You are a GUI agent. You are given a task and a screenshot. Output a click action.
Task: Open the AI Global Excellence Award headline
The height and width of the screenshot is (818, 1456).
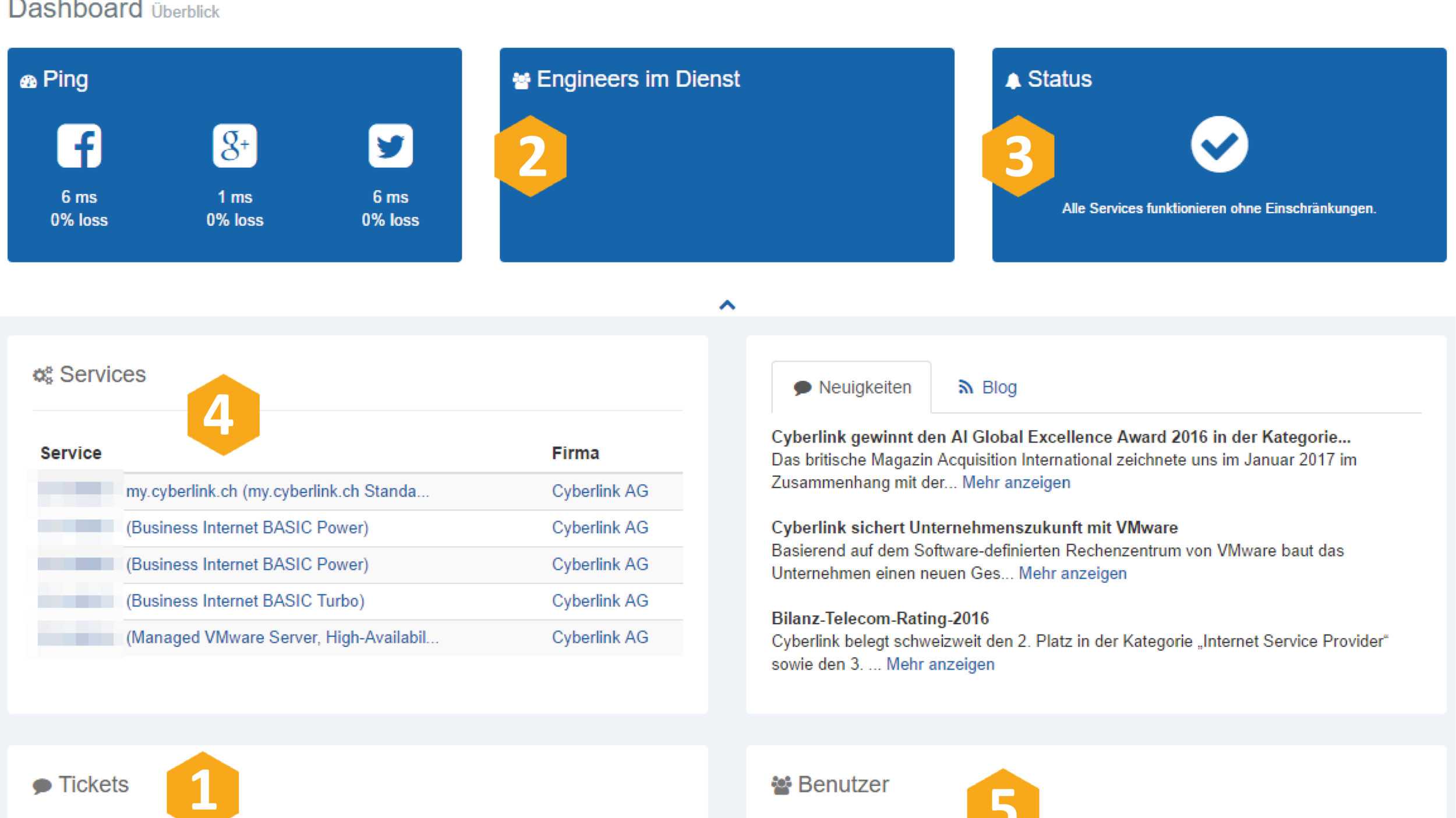[x=1061, y=437]
